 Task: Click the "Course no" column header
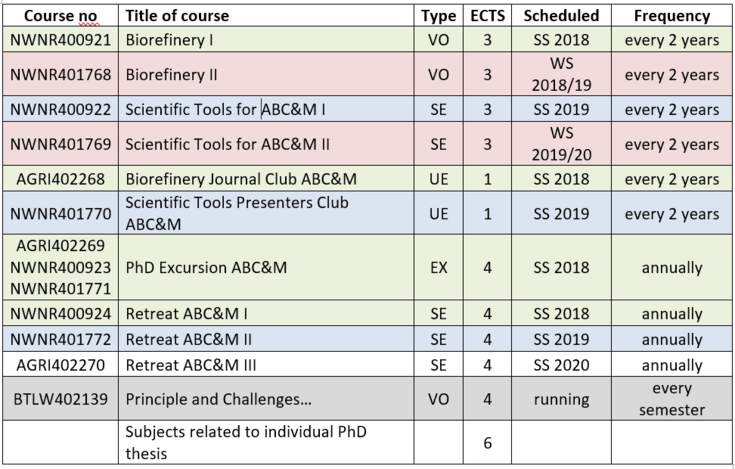pos(58,16)
